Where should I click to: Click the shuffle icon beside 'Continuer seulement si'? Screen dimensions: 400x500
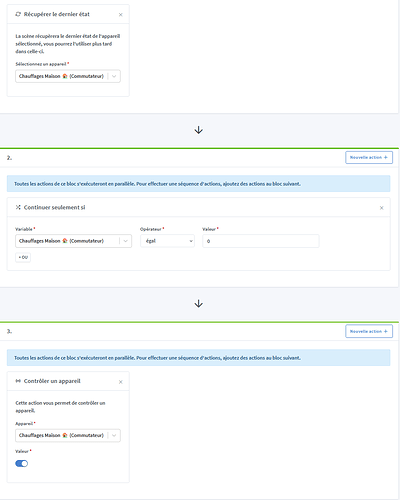tap(18, 207)
